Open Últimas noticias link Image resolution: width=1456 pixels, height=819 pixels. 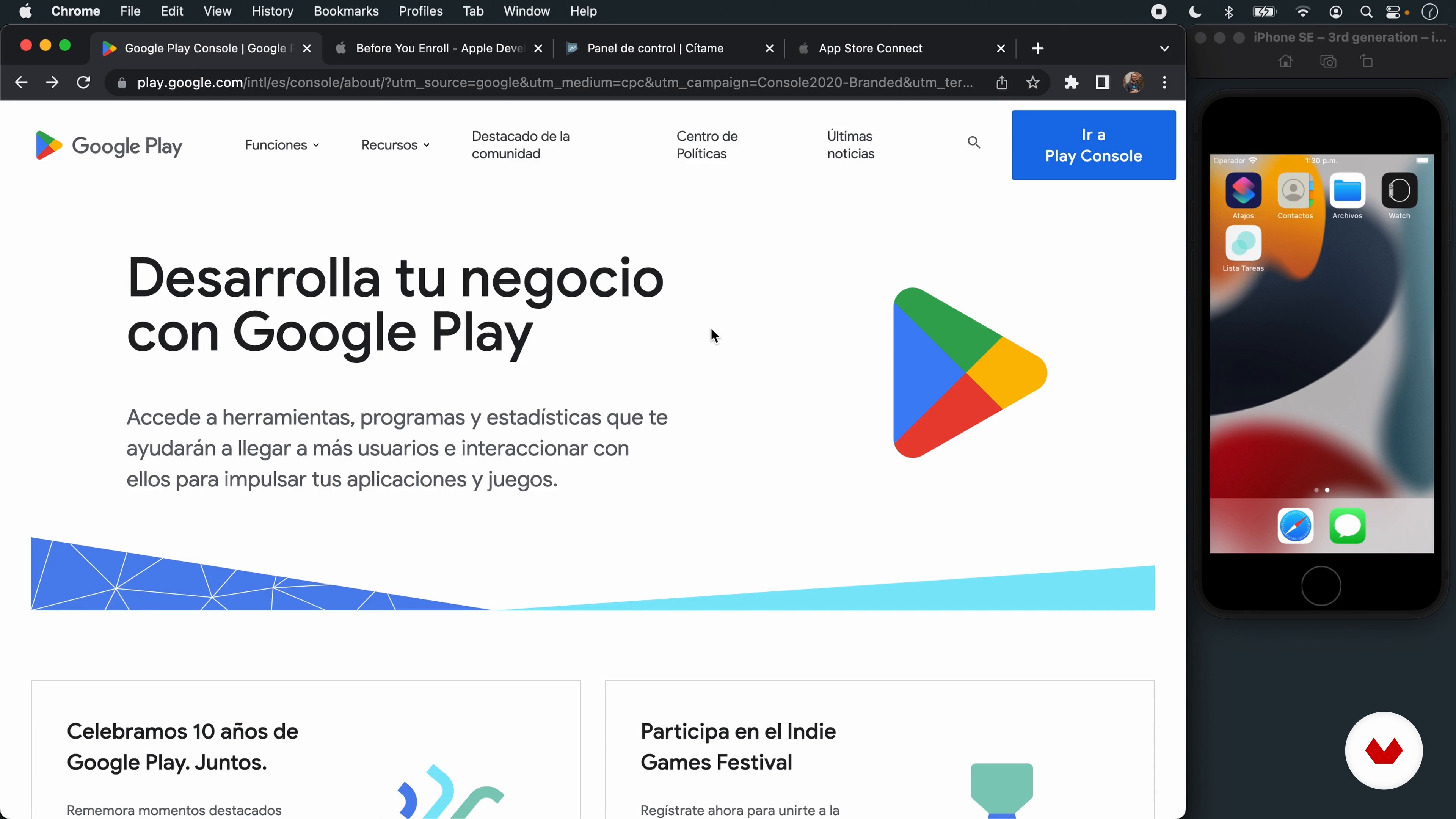[850, 145]
